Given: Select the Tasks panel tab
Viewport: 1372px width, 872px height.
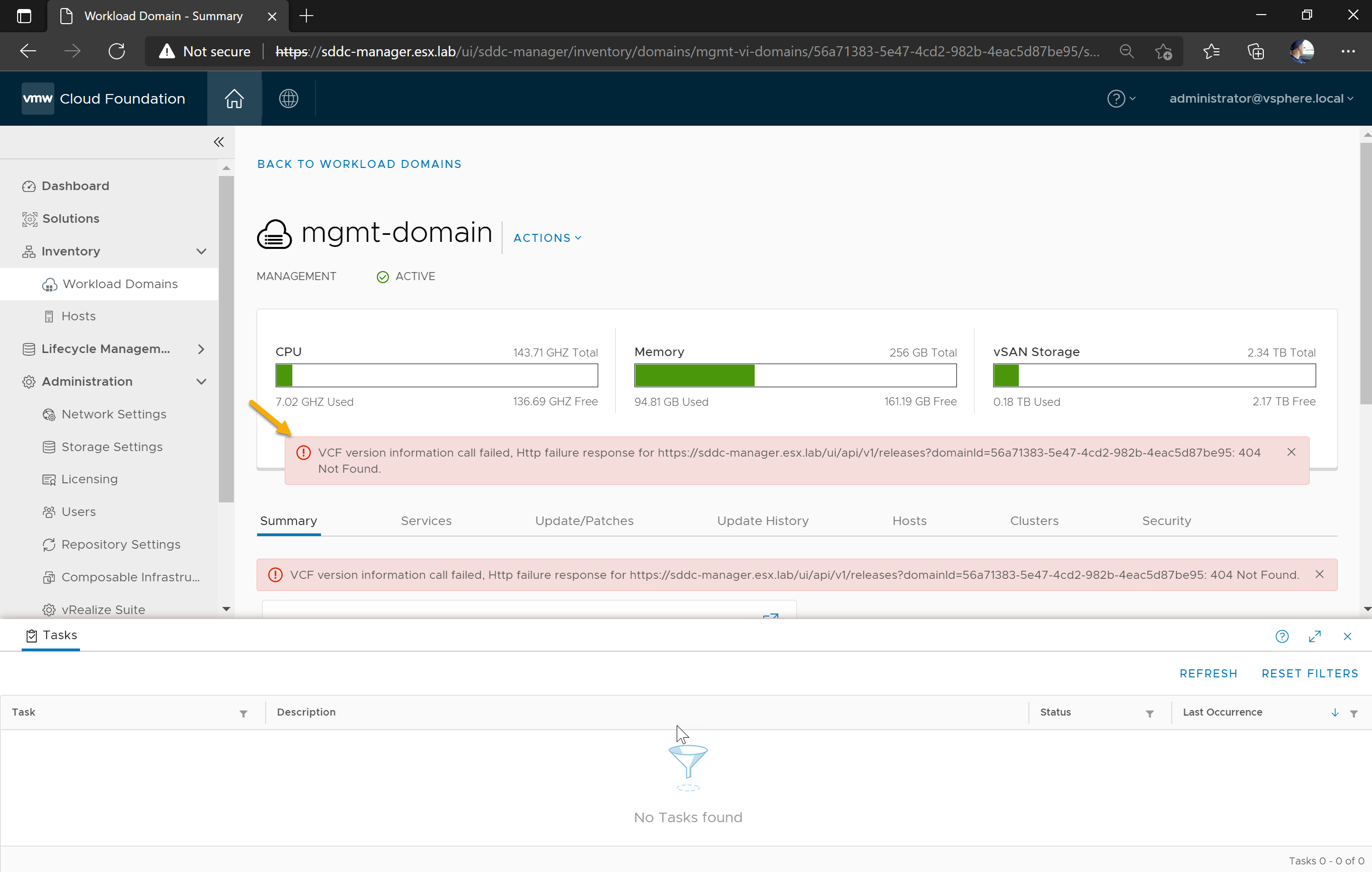Looking at the screenshot, I should (x=51, y=636).
